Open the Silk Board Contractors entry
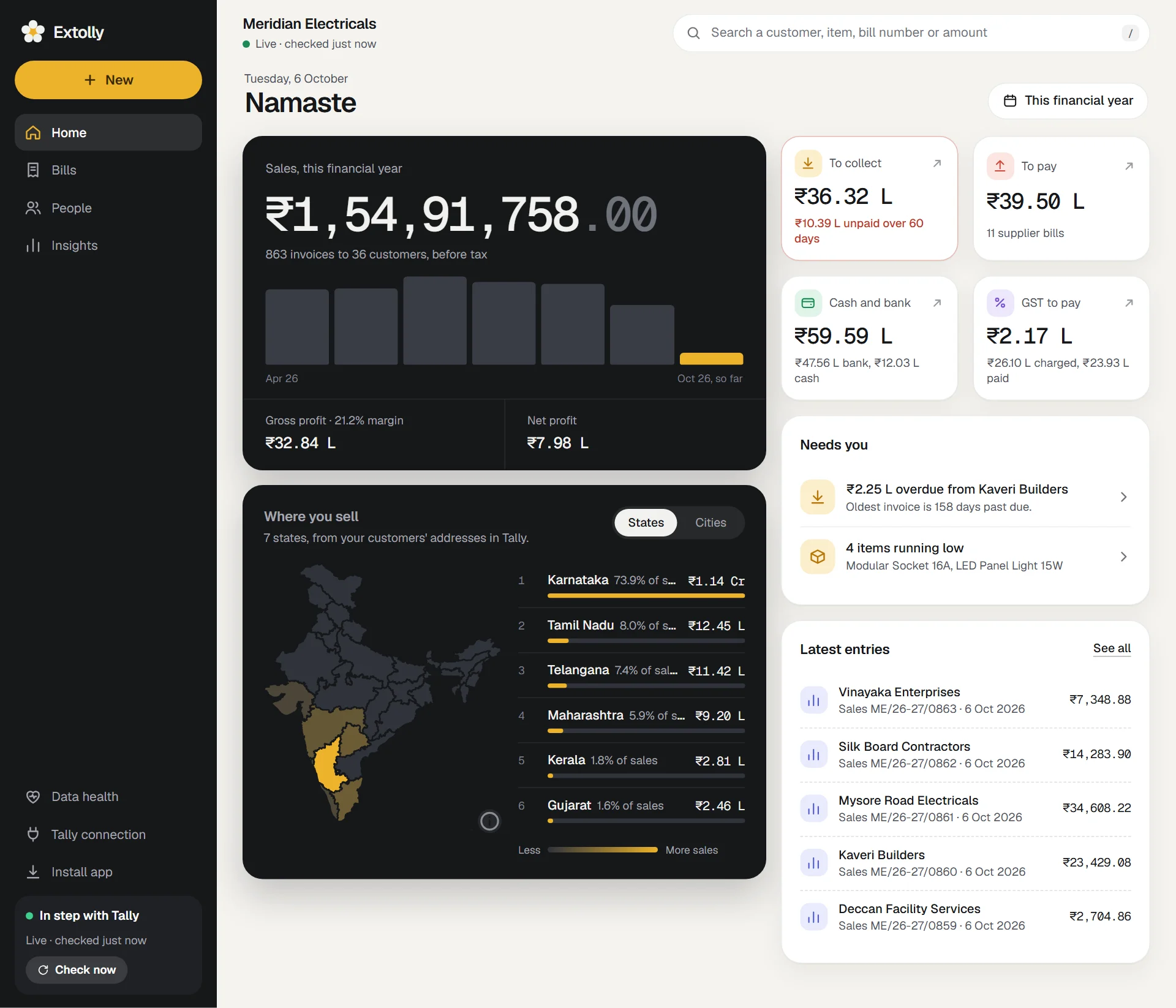The width and height of the screenshot is (1176, 1008). coord(965,754)
